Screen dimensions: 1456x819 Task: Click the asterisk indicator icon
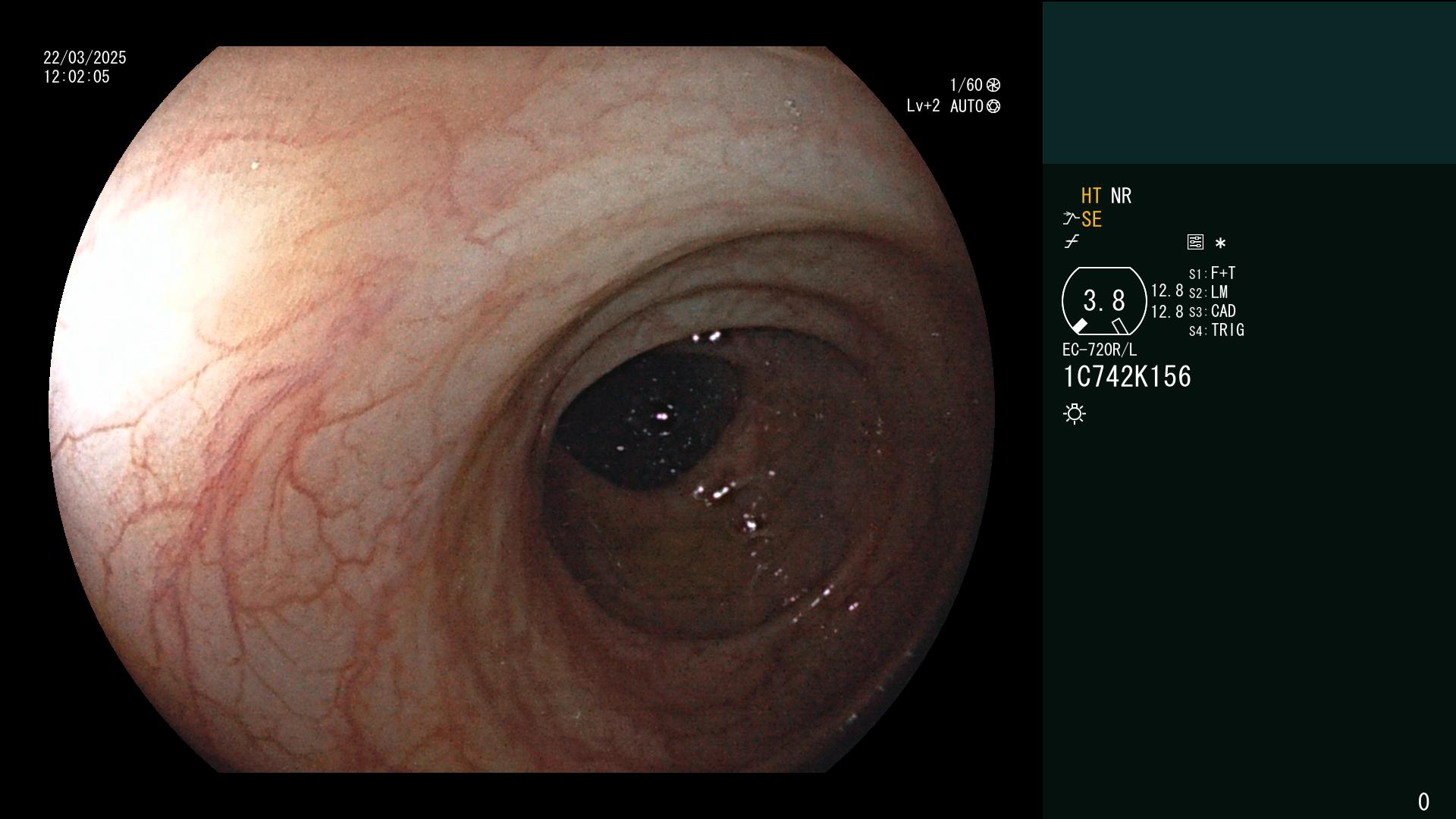pyautogui.click(x=1220, y=243)
